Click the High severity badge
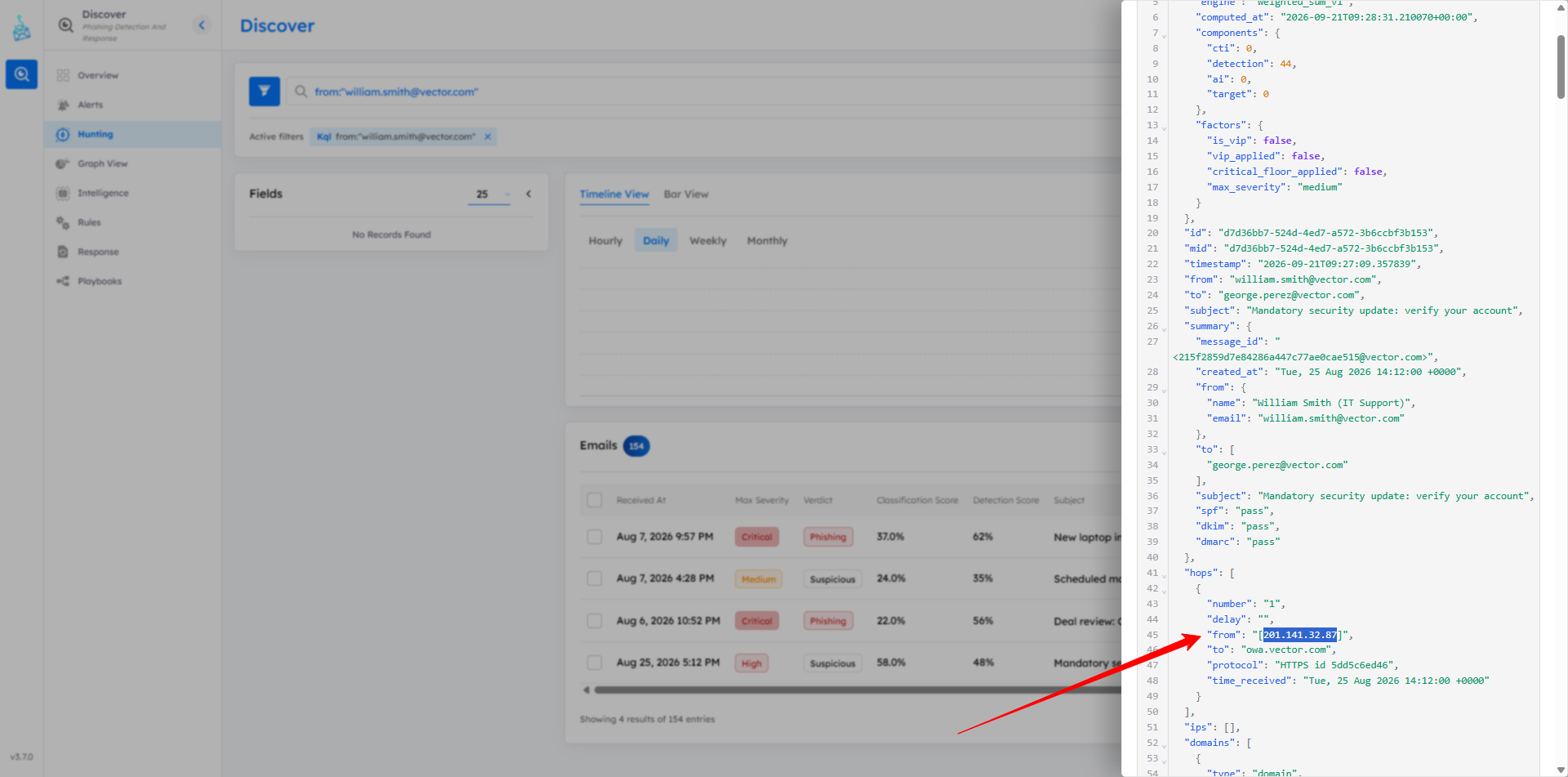Image resolution: width=1568 pixels, height=777 pixels. [x=751, y=663]
